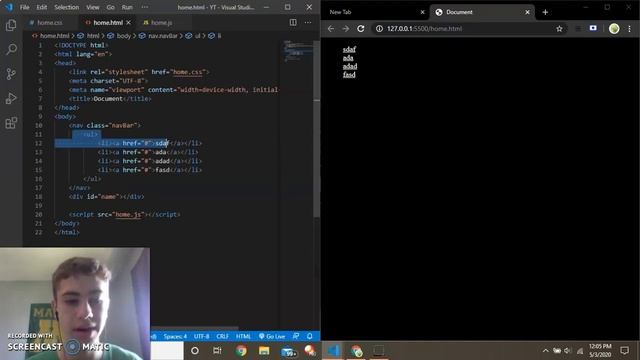Change language mode from HTML

[243, 336]
